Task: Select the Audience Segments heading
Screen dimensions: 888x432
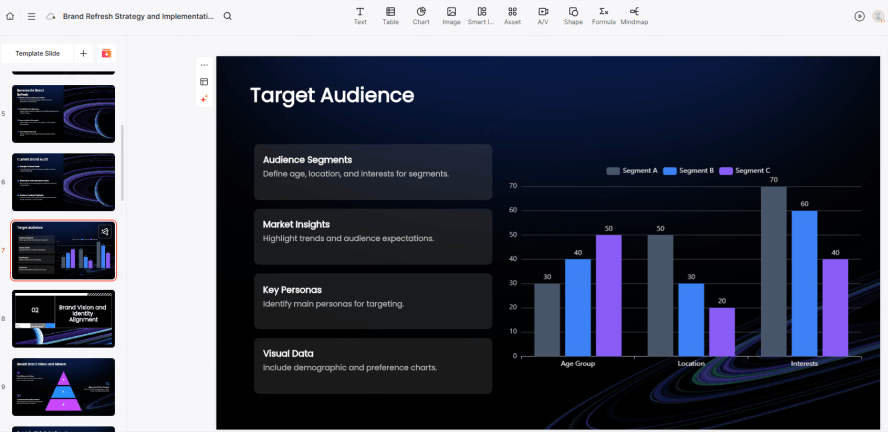Action: click(x=308, y=160)
